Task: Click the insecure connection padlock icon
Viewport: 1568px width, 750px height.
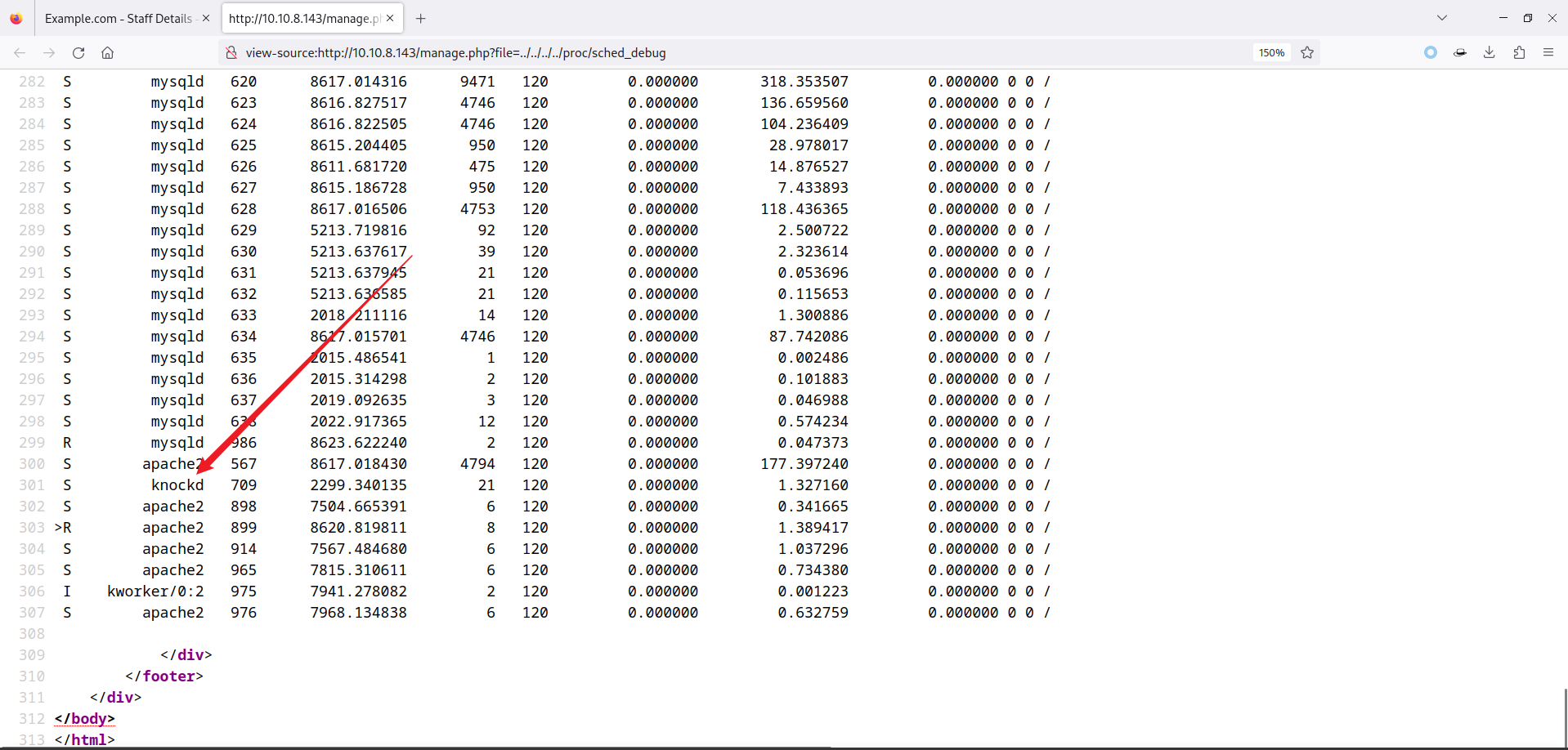Action: tap(231, 53)
